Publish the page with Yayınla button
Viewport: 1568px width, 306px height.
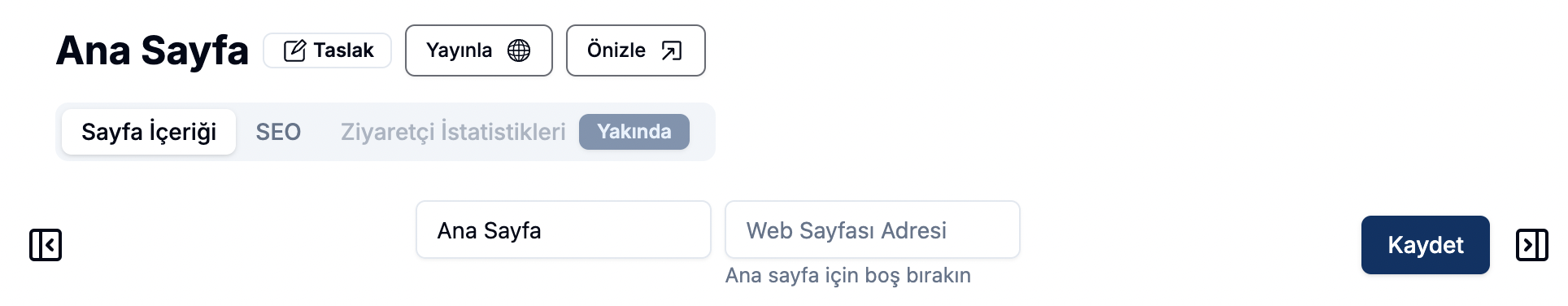(479, 50)
